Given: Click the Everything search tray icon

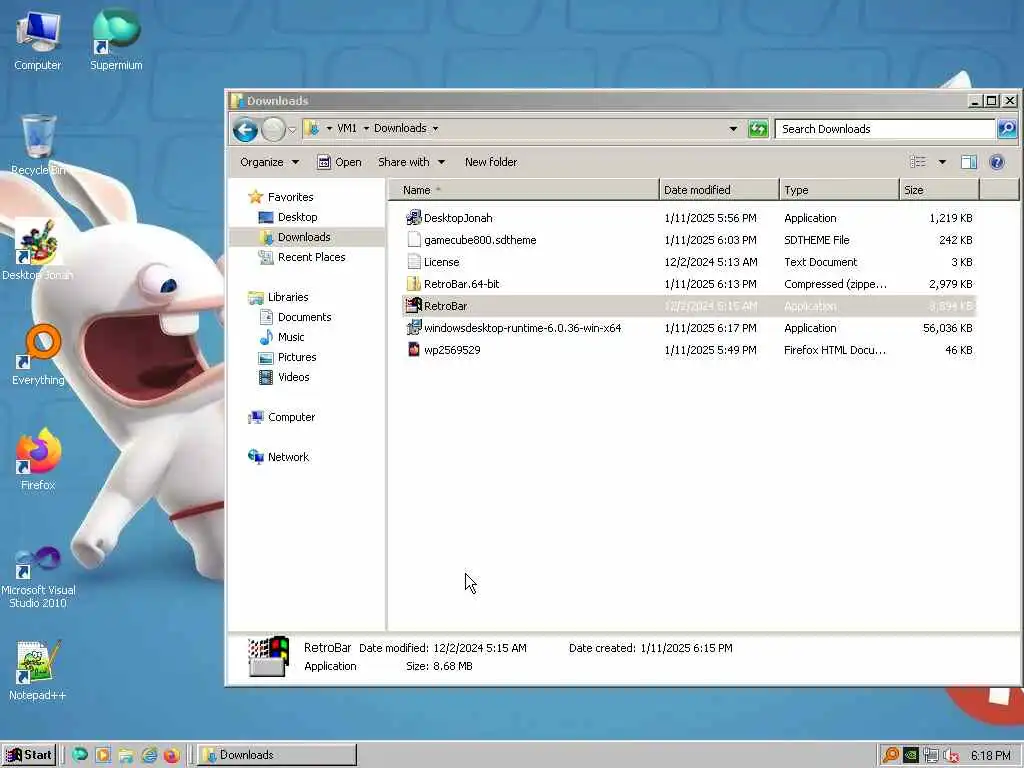Looking at the screenshot, I should (890, 756).
